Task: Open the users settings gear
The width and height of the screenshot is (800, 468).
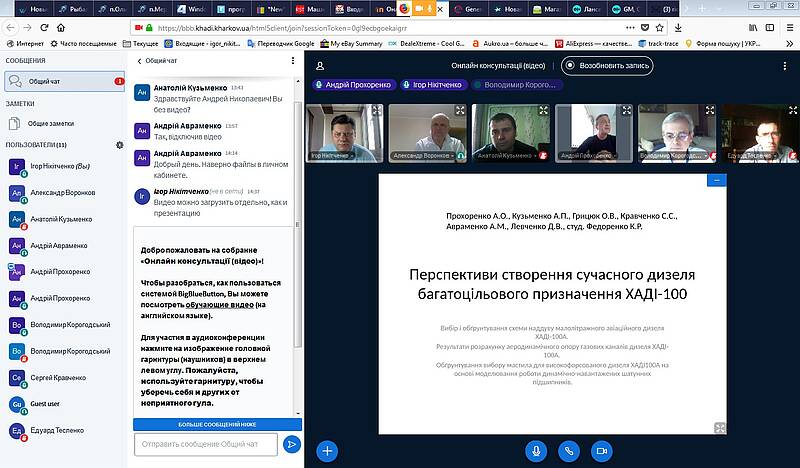Action: click(x=119, y=145)
